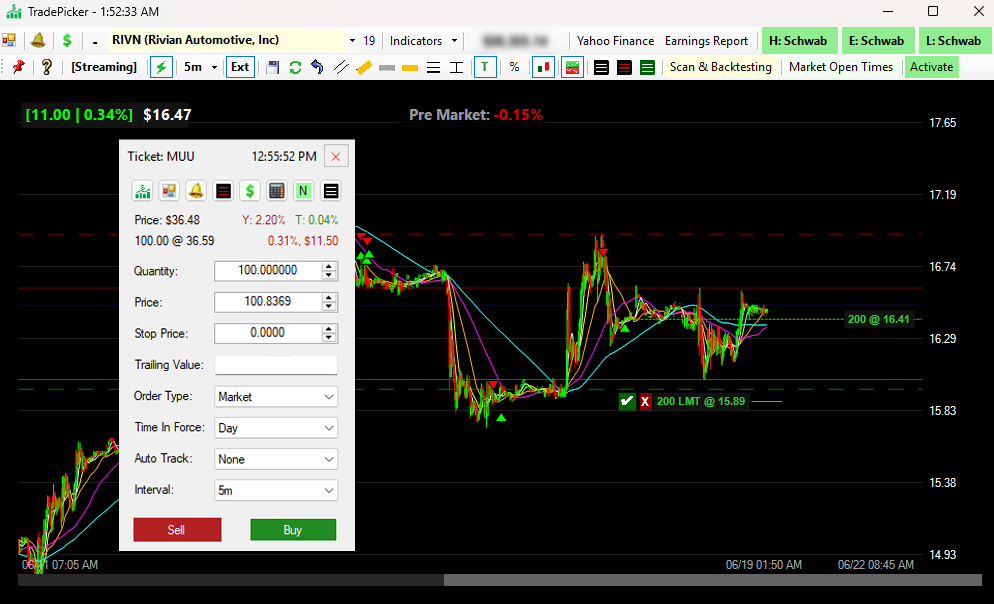The height and width of the screenshot is (604, 994).
Task: Select the E: Schwab account tab
Action: point(877,41)
